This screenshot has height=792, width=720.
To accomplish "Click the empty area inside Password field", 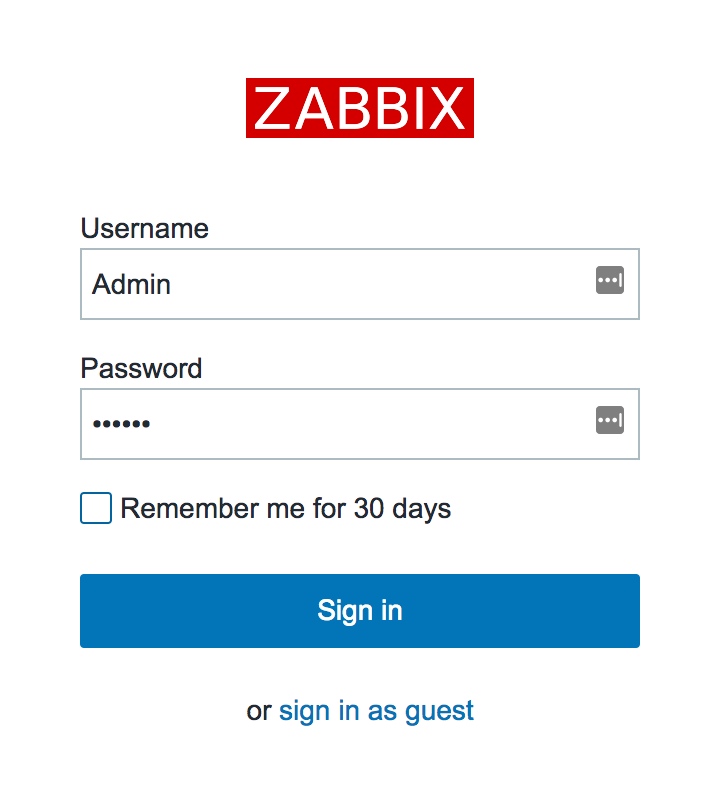I will (x=374, y=424).
